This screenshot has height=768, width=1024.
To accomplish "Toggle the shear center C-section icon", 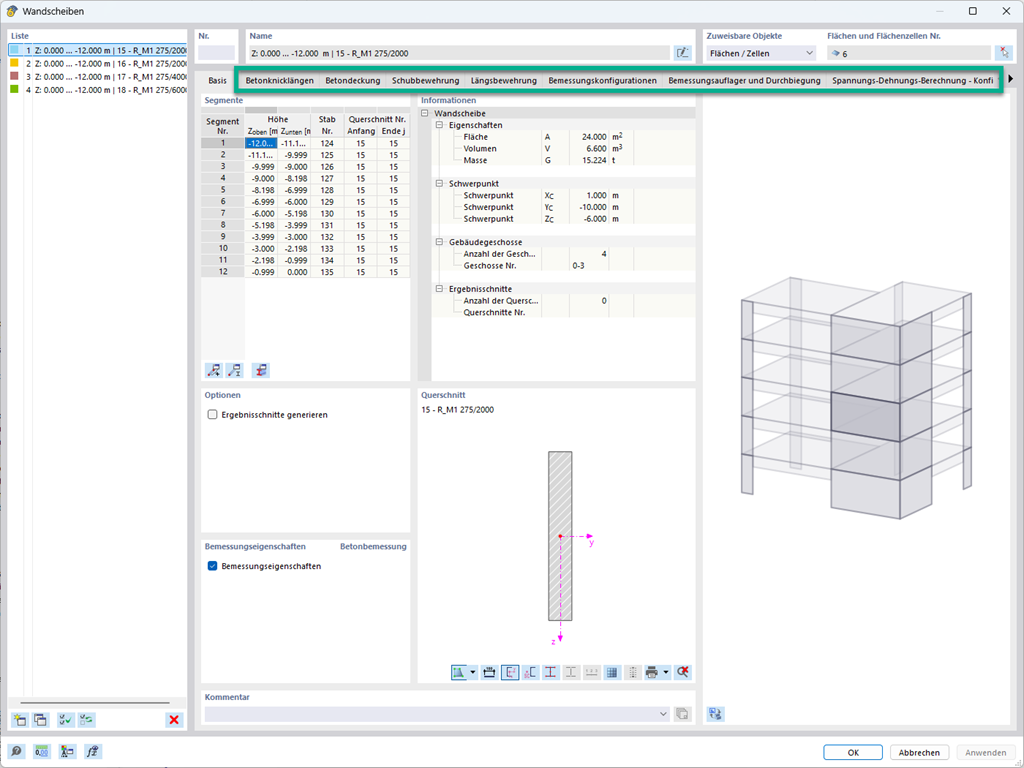I will 530,672.
